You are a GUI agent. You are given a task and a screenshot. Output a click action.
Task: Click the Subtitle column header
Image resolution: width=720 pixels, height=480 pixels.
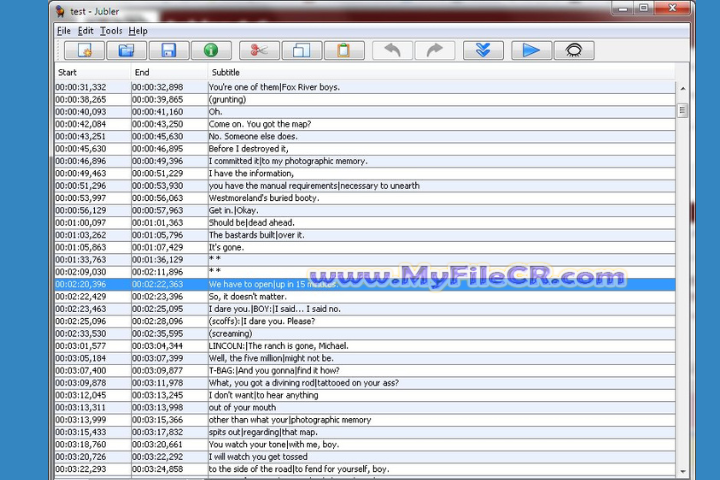coord(441,72)
